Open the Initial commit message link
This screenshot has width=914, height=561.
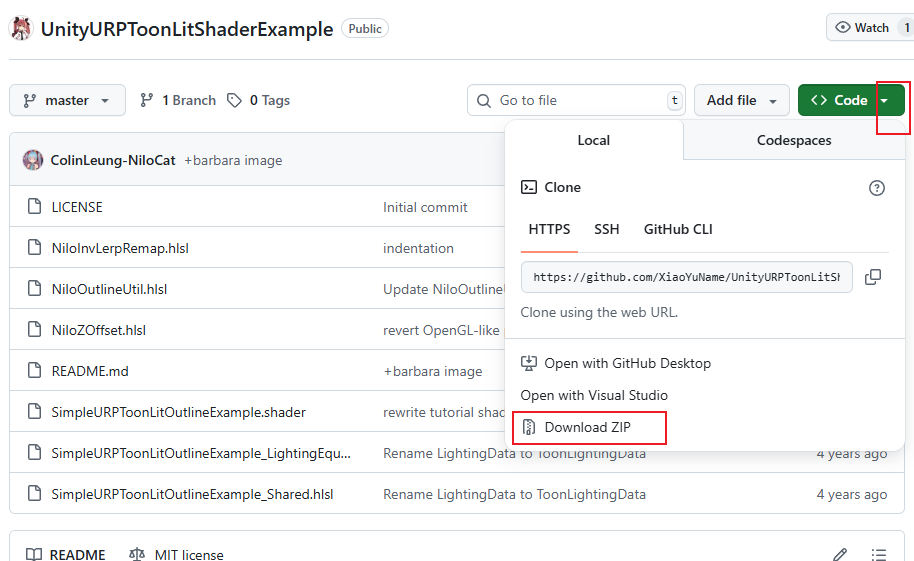(425, 207)
